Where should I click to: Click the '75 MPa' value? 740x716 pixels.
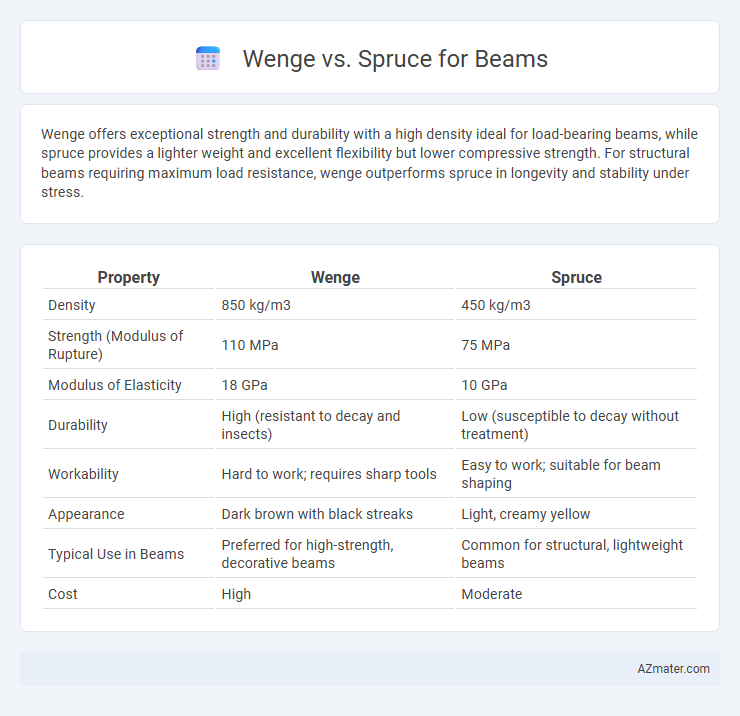486,345
